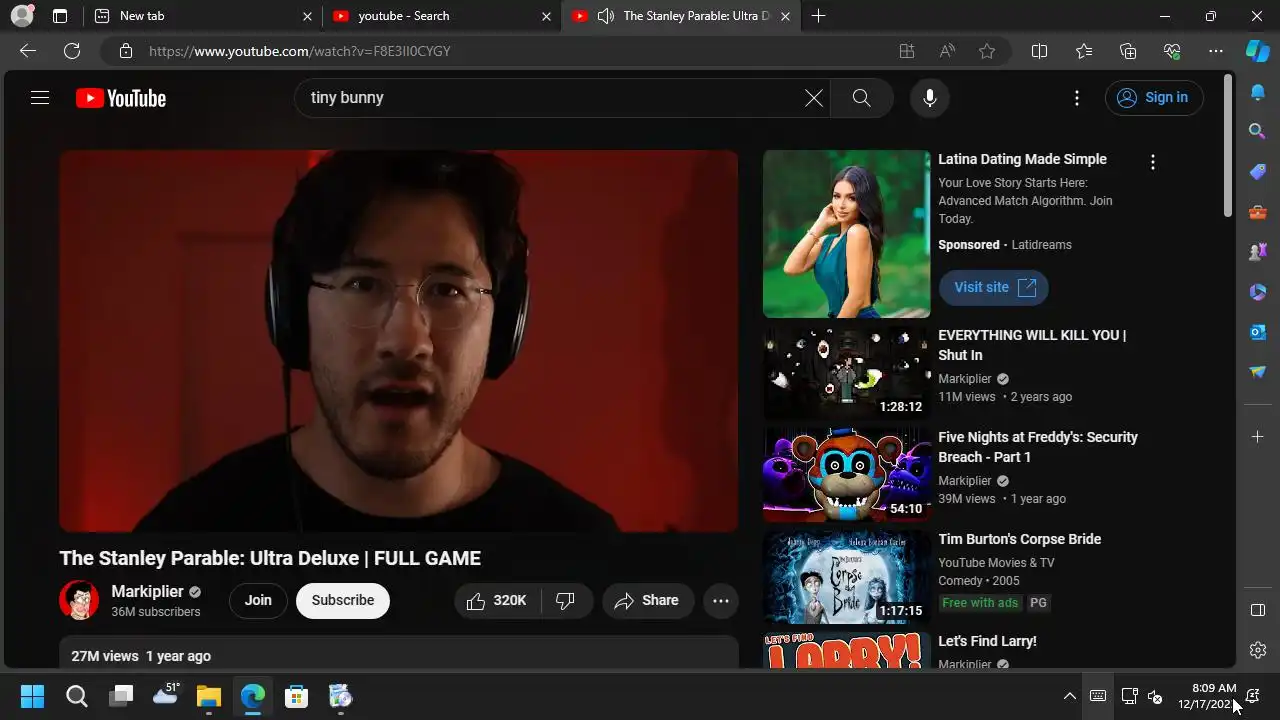Open Tim Burton's Corpse Bride thumbnail

(847, 577)
